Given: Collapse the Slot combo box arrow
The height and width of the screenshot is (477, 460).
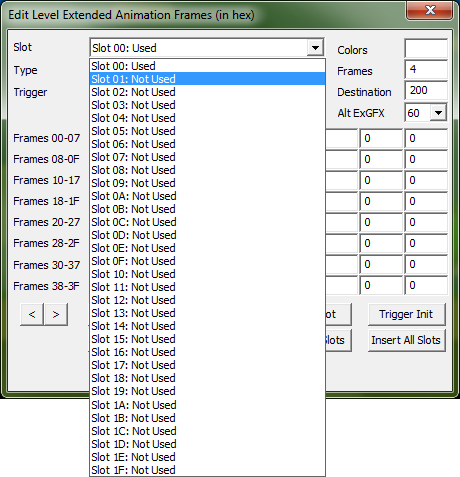Looking at the screenshot, I should pyautogui.click(x=315, y=48).
